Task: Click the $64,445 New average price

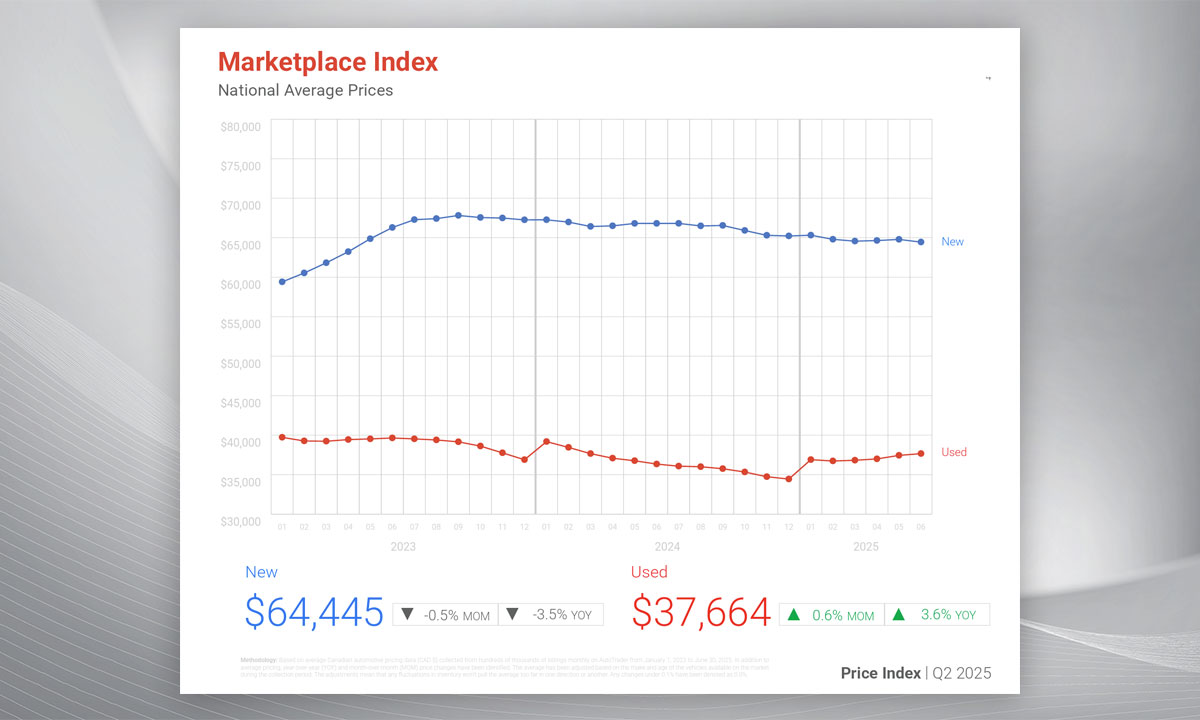Action: [x=314, y=612]
